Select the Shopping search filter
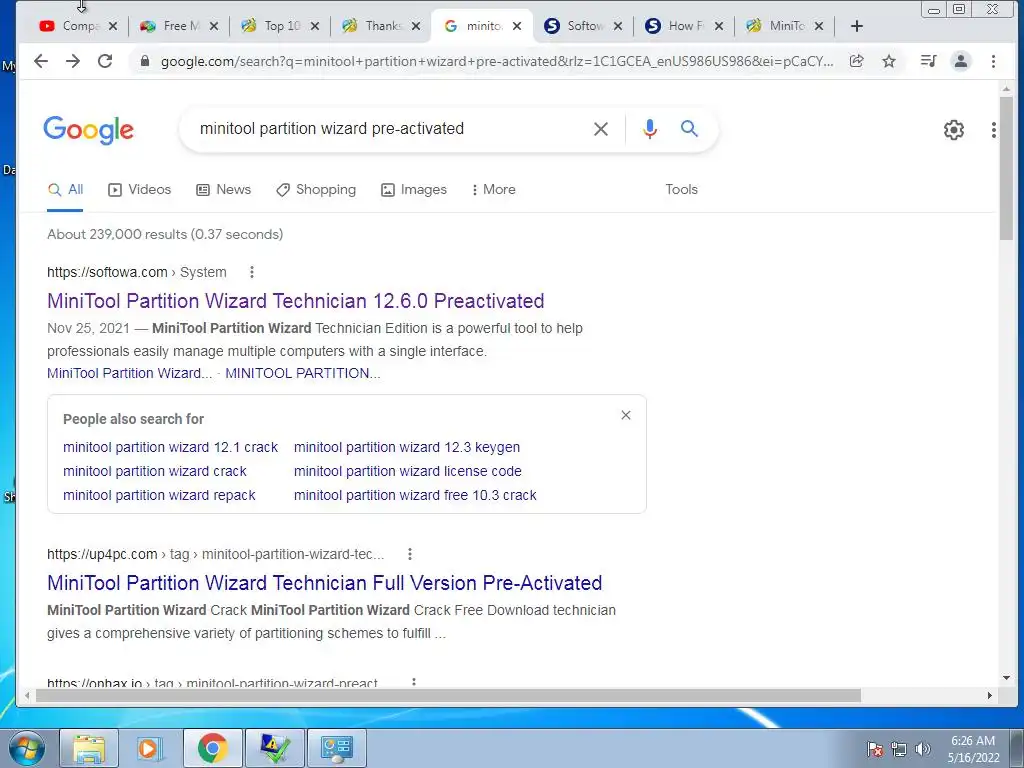1024x768 pixels. [x=316, y=189]
